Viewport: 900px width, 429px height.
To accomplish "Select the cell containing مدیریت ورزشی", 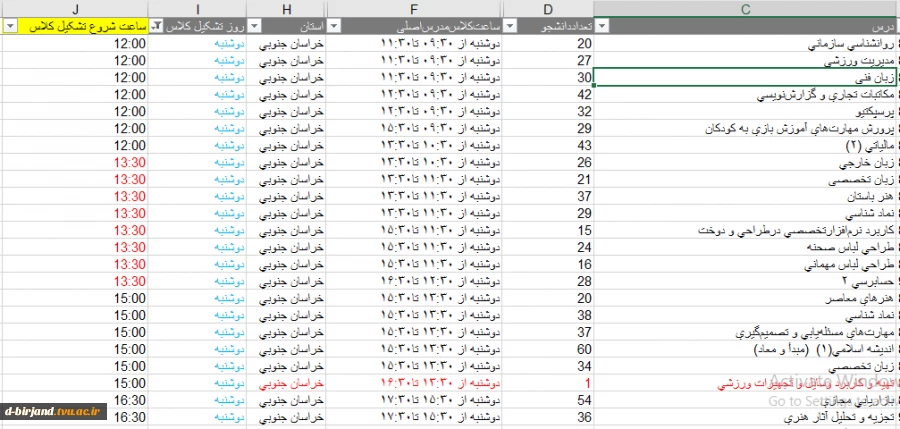I will (x=745, y=61).
